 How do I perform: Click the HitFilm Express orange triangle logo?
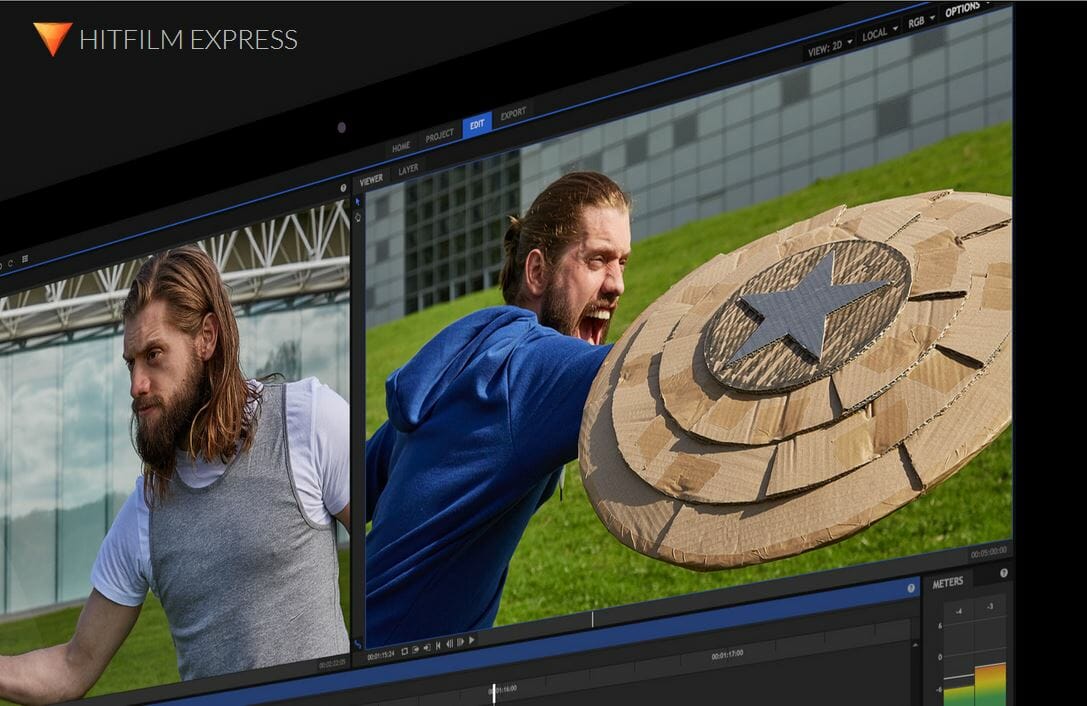tap(53, 39)
